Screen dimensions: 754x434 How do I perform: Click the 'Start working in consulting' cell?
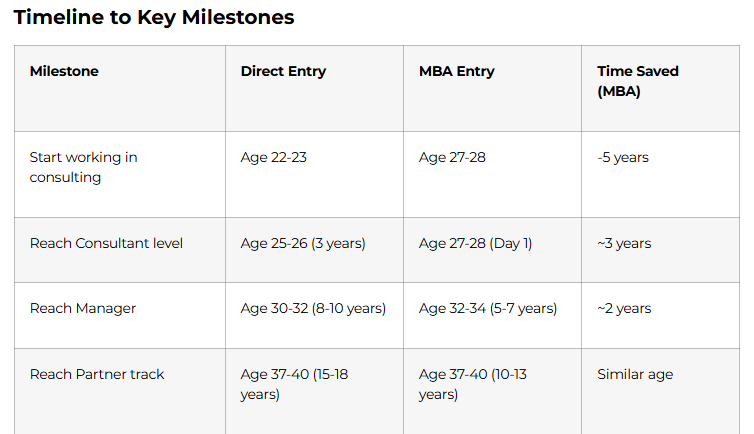click(x=83, y=167)
